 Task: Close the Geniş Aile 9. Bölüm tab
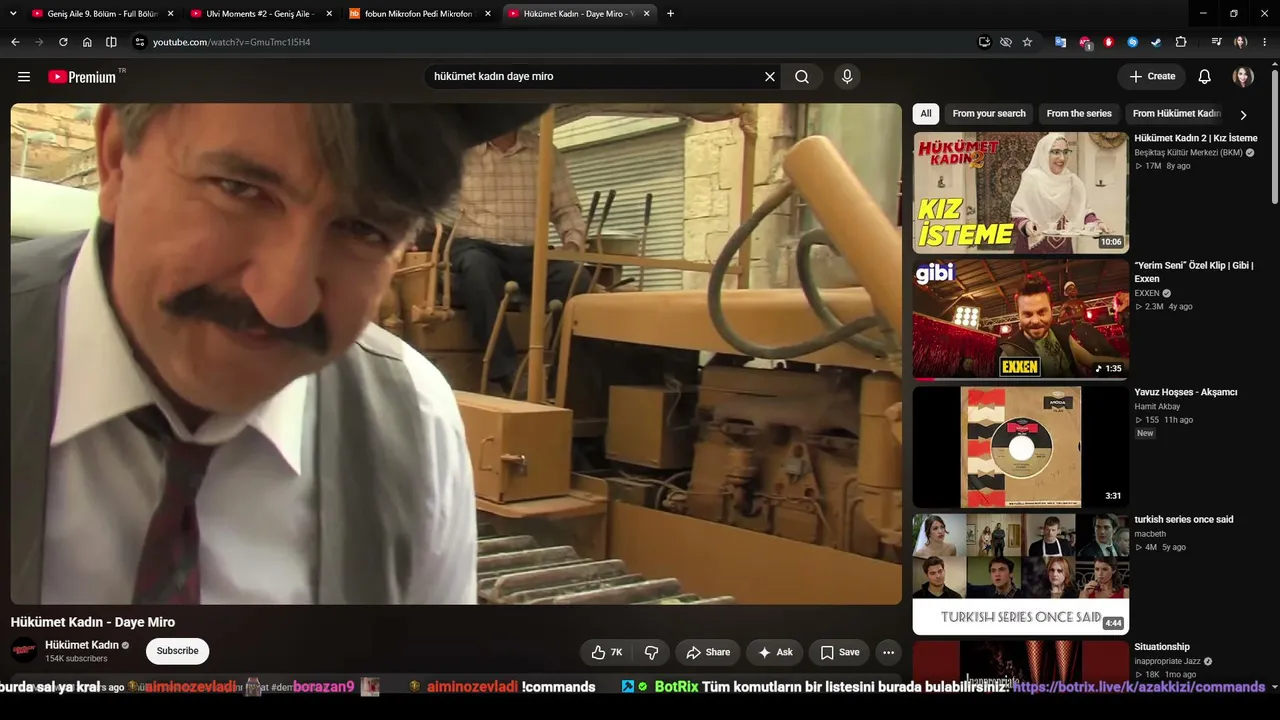(171, 14)
